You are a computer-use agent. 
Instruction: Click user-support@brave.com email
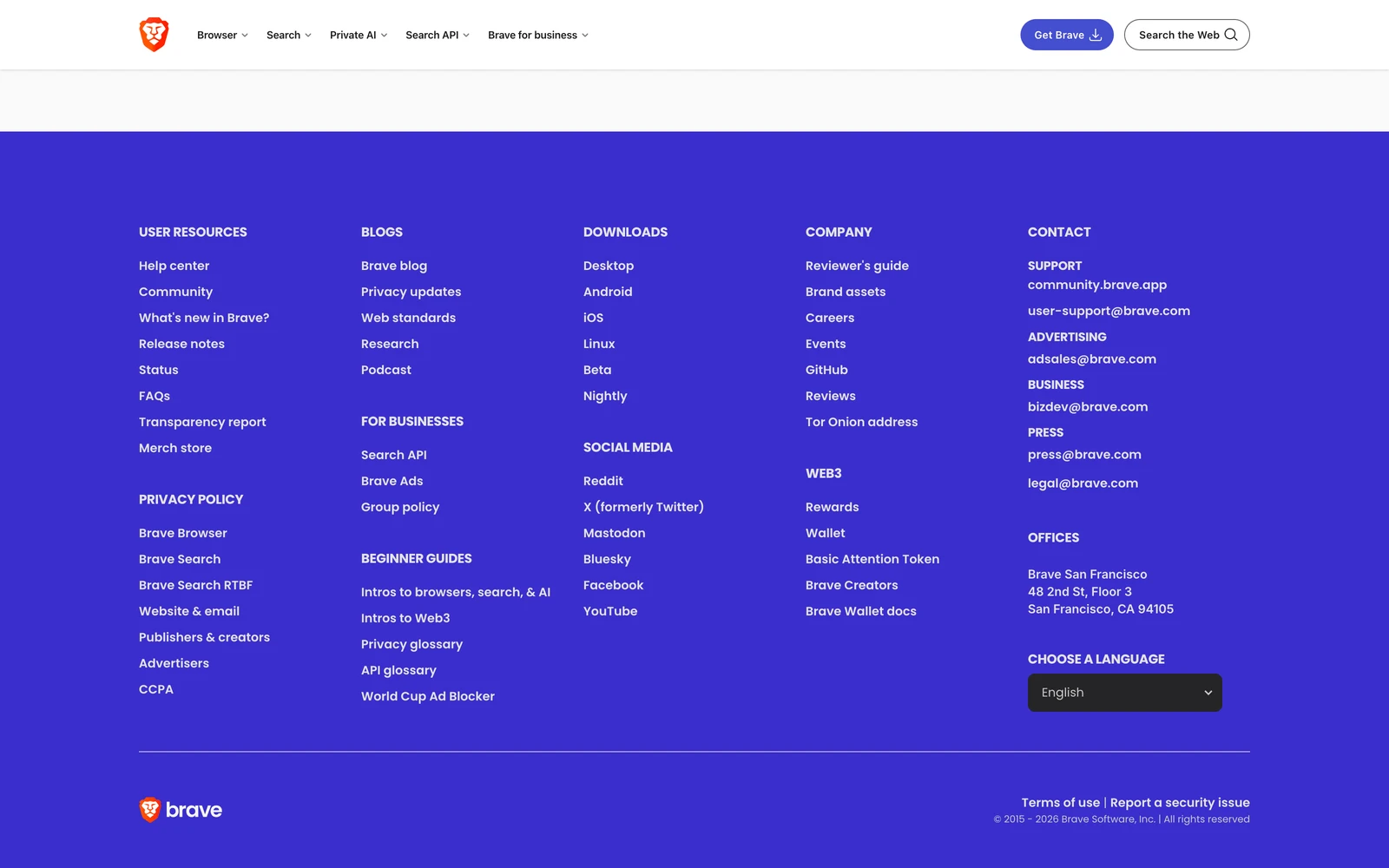[1109, 311]
